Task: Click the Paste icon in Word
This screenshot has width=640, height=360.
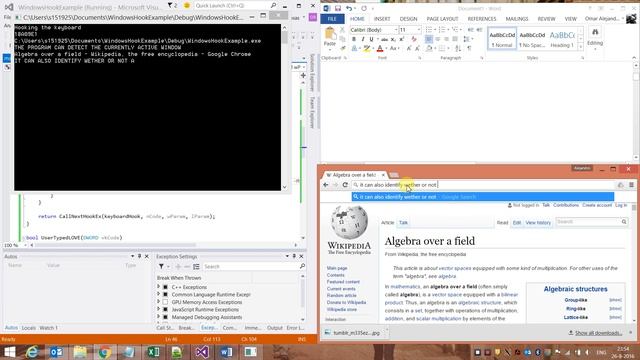Action: point(330,34)
